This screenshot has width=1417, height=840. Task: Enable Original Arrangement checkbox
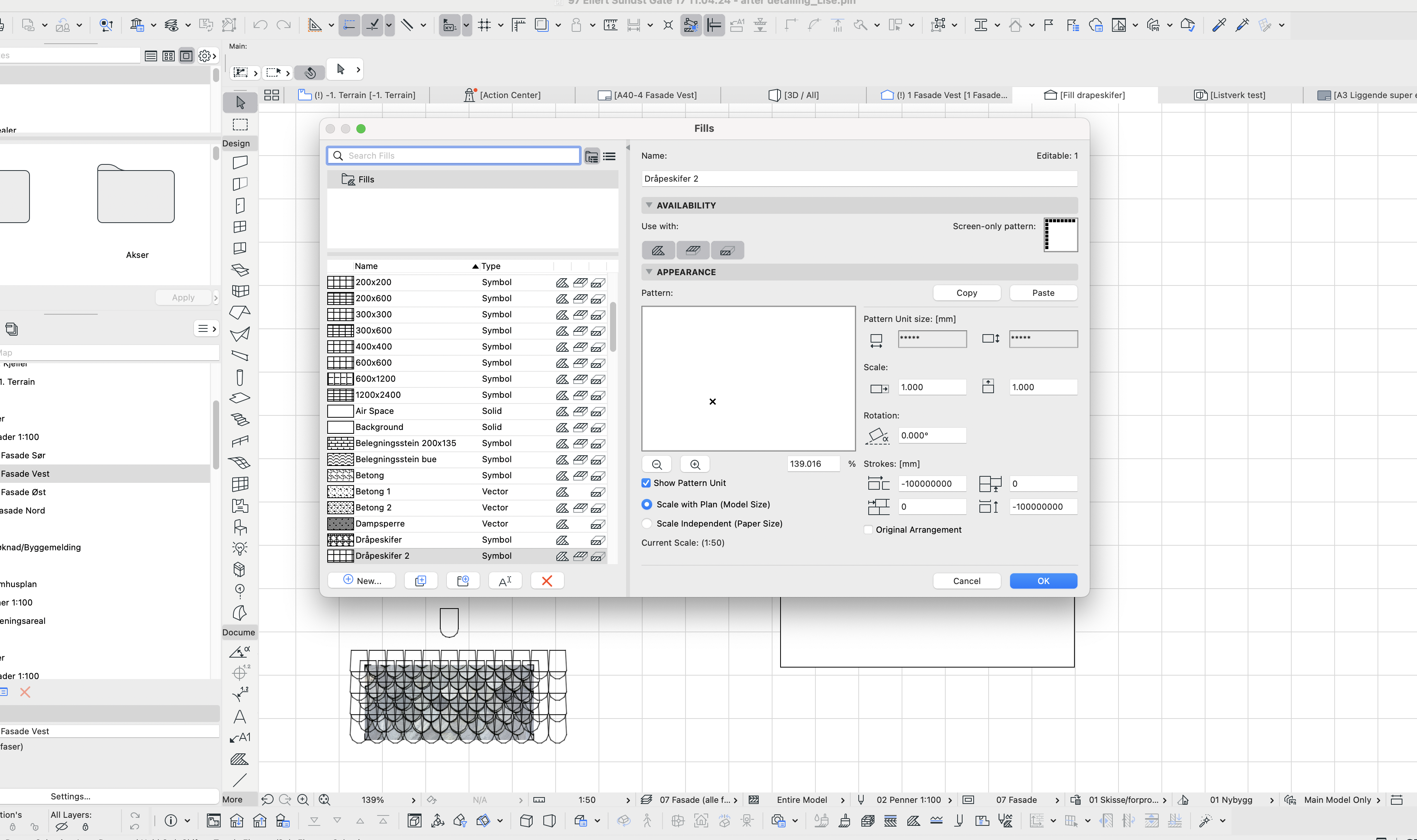click(868, 530)
